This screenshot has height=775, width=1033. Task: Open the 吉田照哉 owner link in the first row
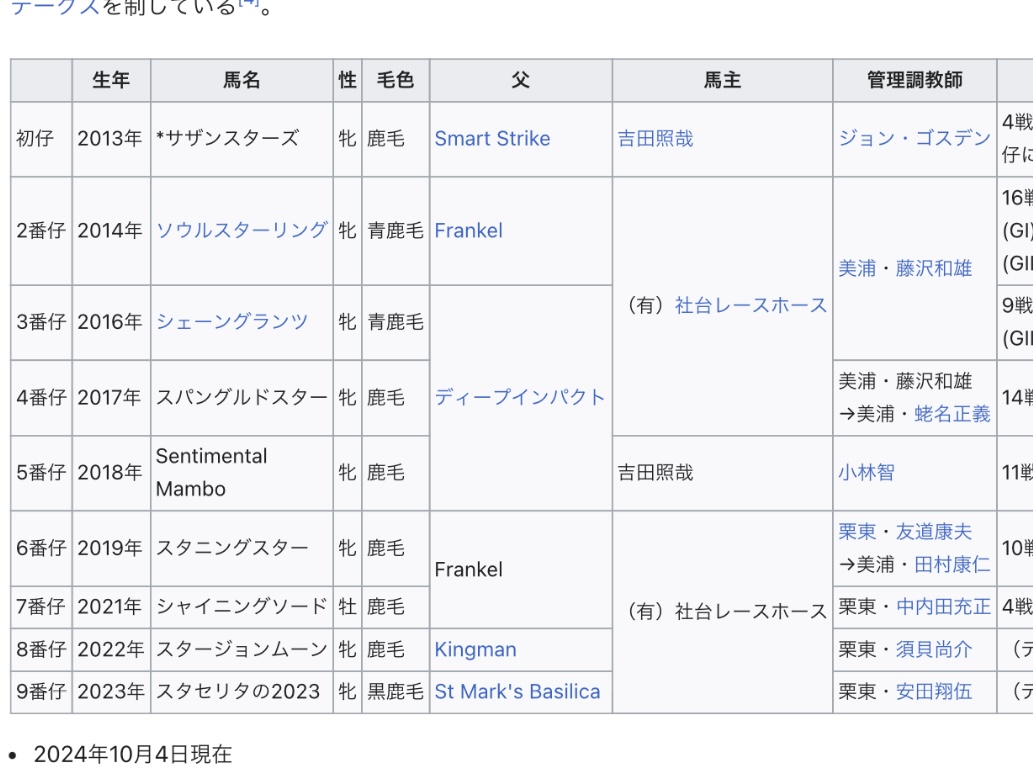pos(656,138)
